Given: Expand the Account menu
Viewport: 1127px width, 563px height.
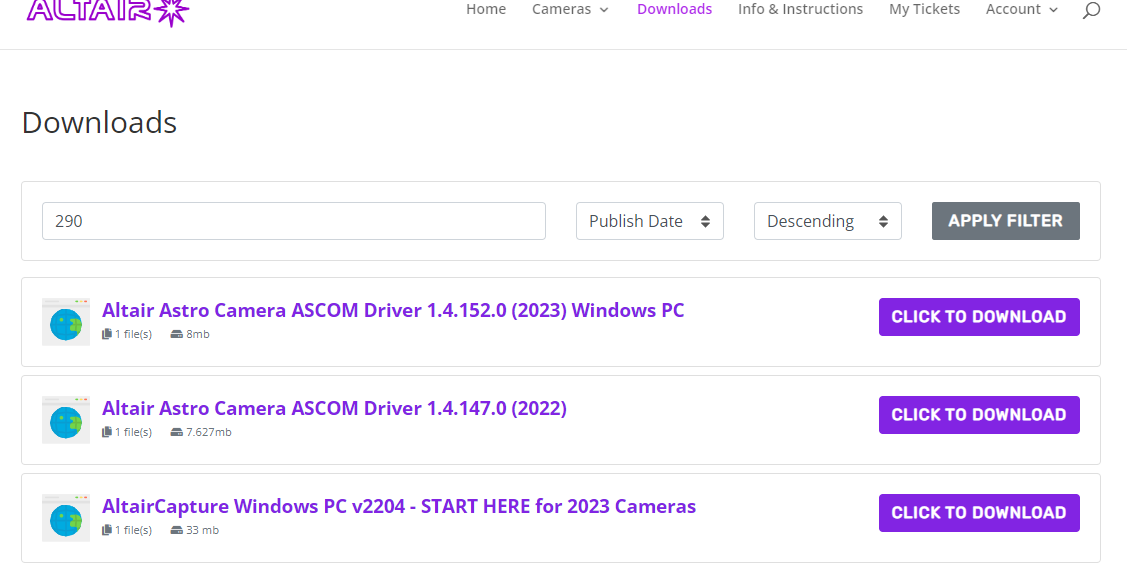Looking at the screenshot, I should (x=1021, y=10).
